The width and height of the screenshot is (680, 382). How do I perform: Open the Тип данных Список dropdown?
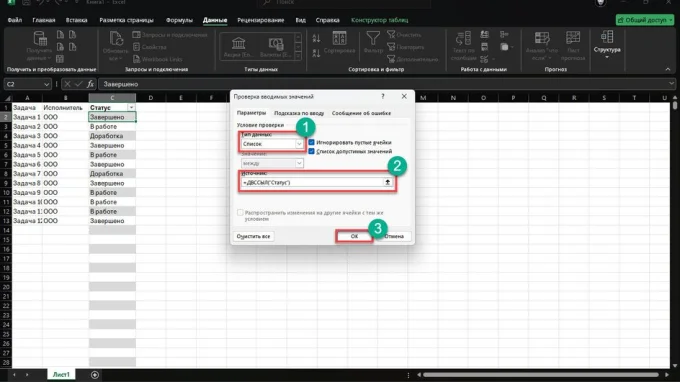pyautogui.click(x=299, y=144)
